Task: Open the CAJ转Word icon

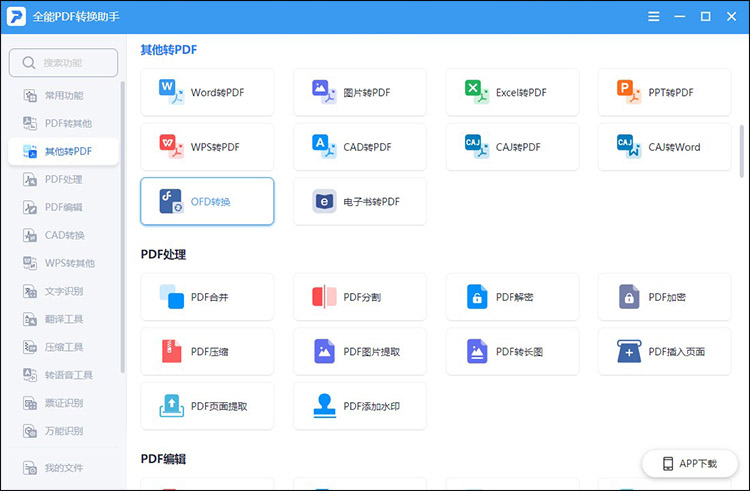Action: 629,146
